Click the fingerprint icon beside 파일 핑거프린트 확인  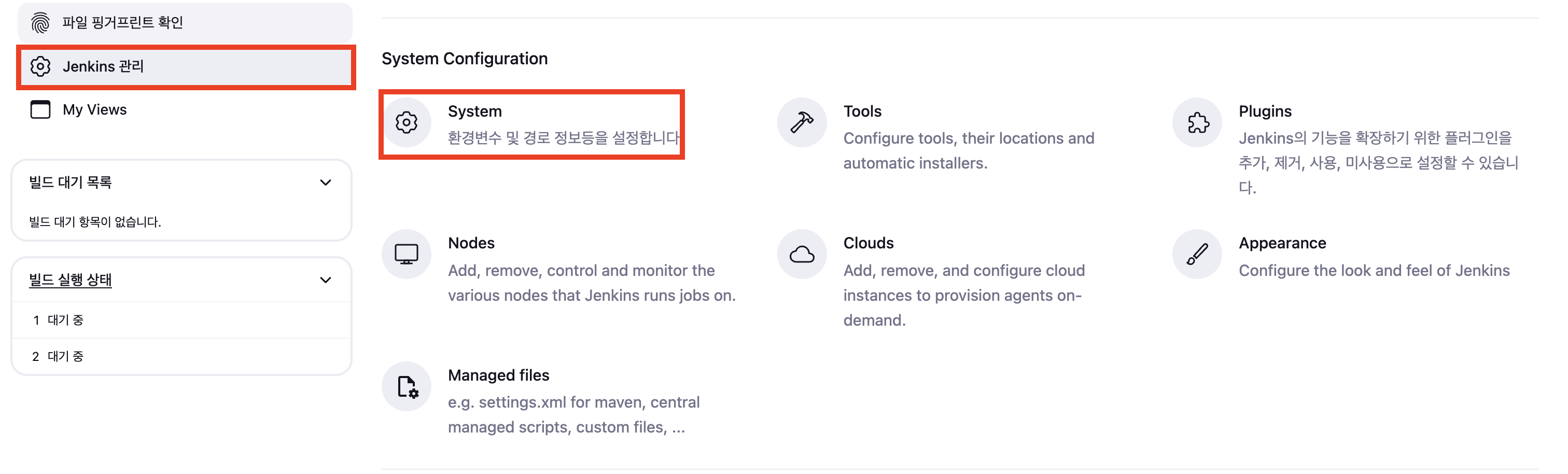[x=40, y=23]
